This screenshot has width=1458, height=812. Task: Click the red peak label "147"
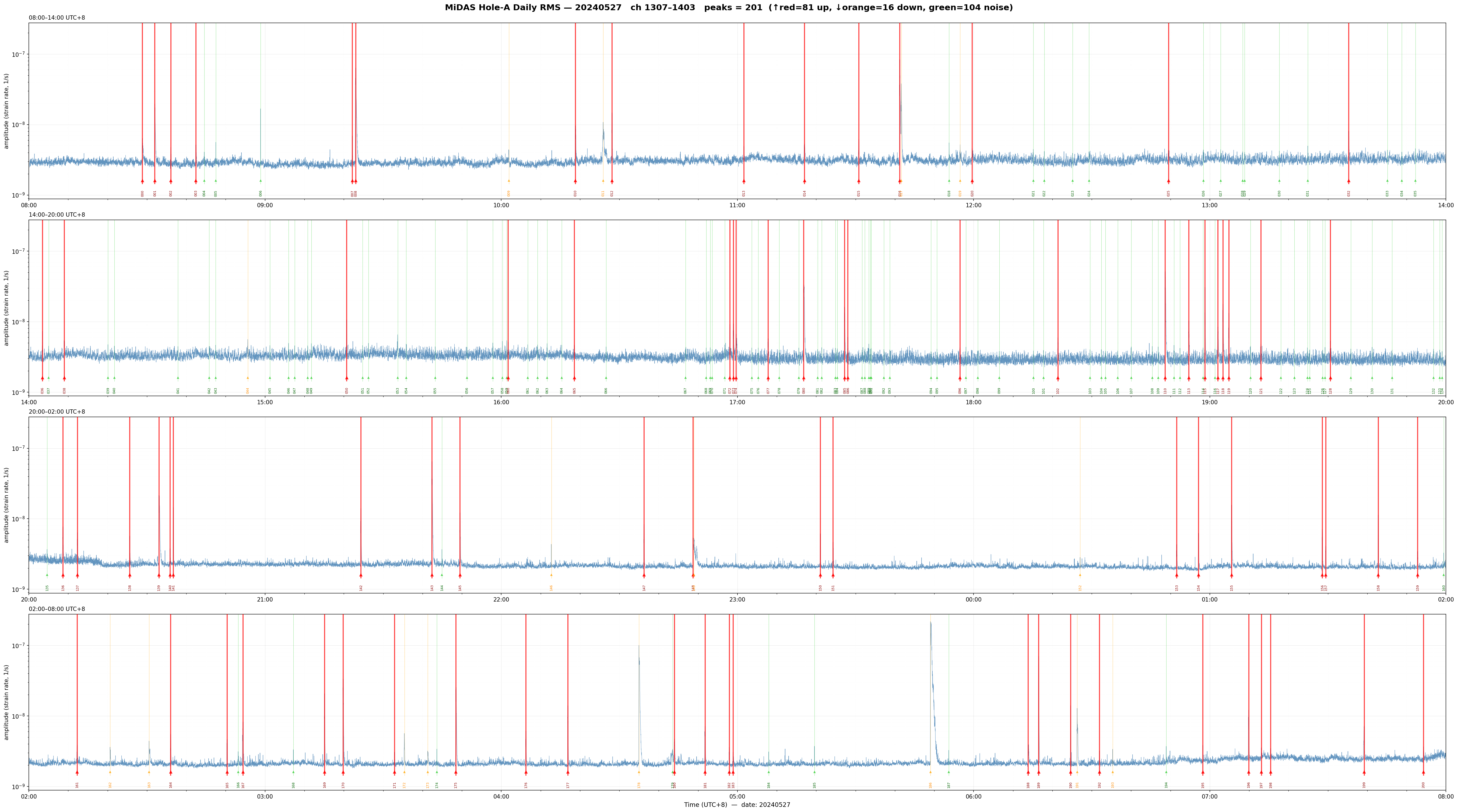pos(644,588)
